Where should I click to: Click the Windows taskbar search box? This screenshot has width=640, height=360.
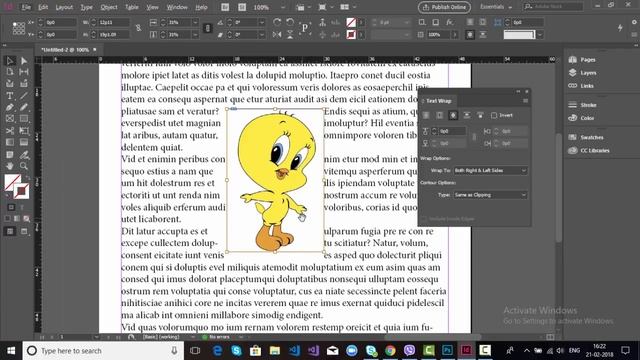102,351
